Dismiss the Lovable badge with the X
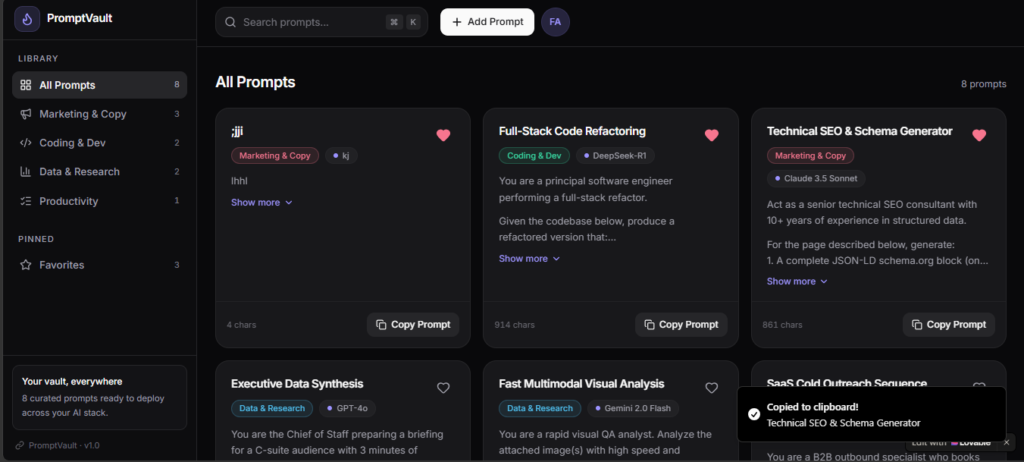 pos(1006,442)
